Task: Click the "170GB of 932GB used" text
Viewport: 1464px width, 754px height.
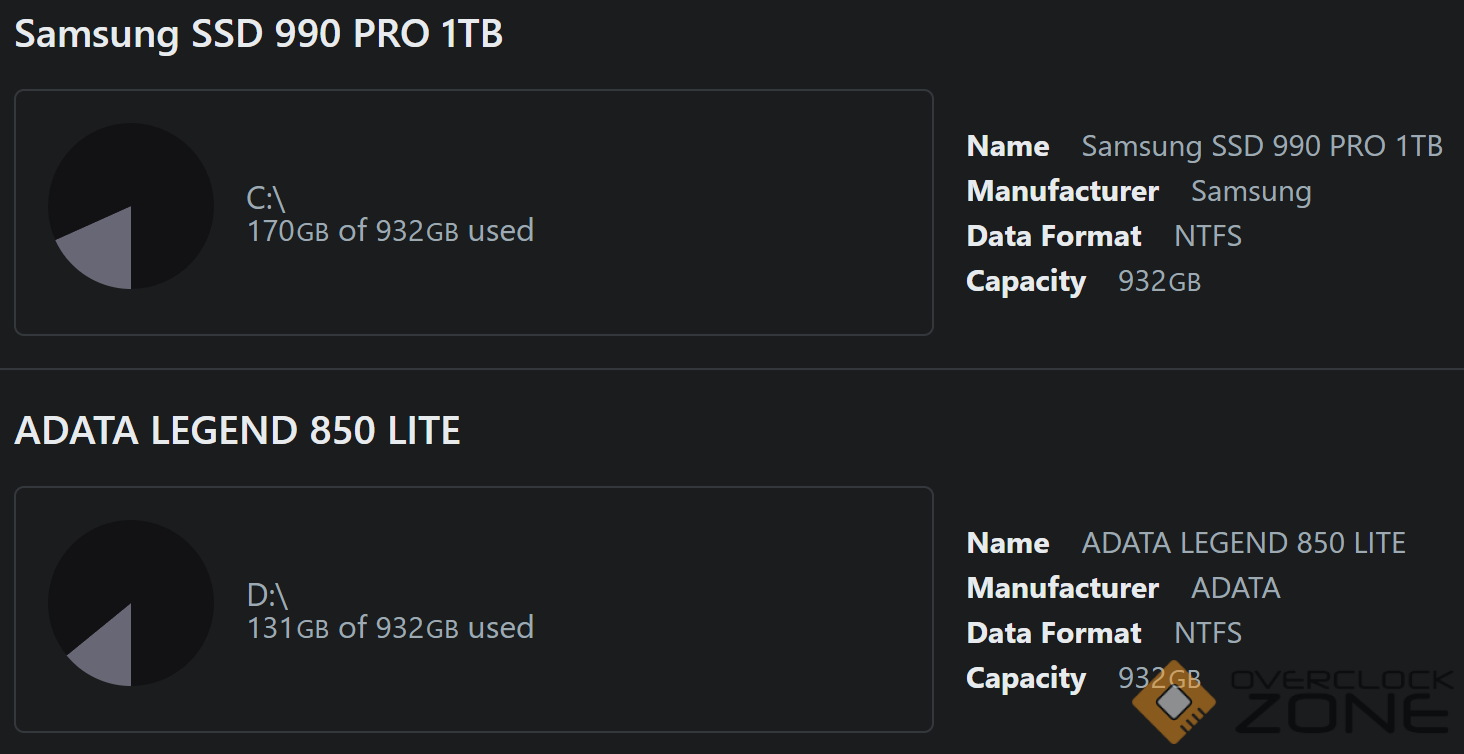Action: pos(390,231)
